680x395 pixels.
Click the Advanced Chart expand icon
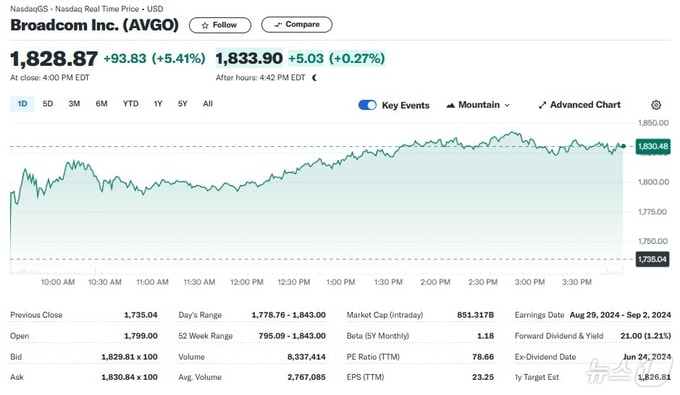(x=542, y=105)
